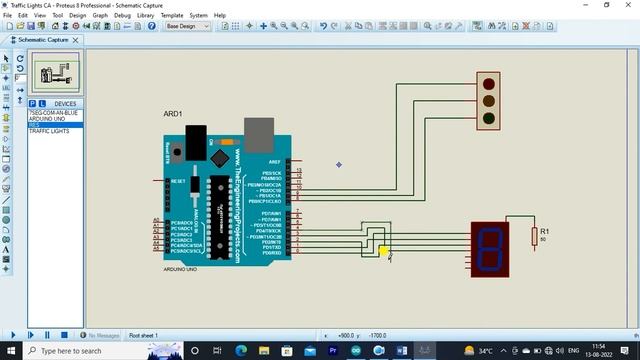Click the rotate clockwise icon
The width and height of the screenshot is (640, 360).
coord(20,59)
